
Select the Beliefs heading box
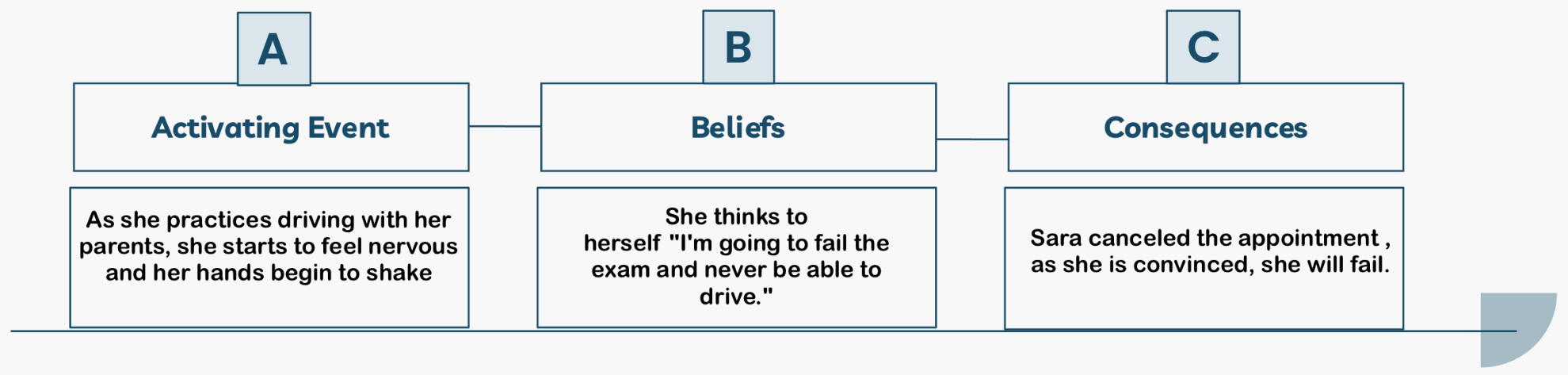coord(738,128)
